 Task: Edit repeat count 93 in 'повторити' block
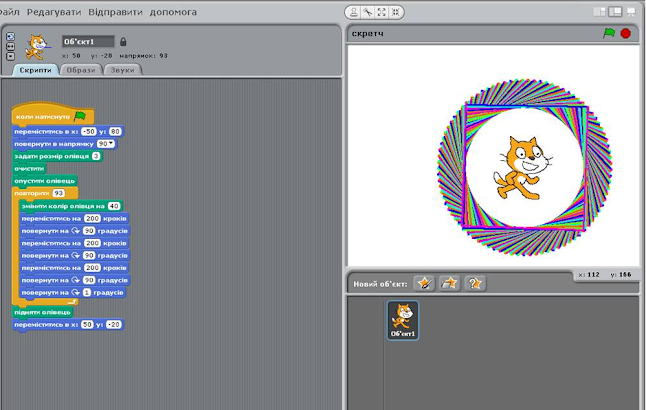(59, 193)
